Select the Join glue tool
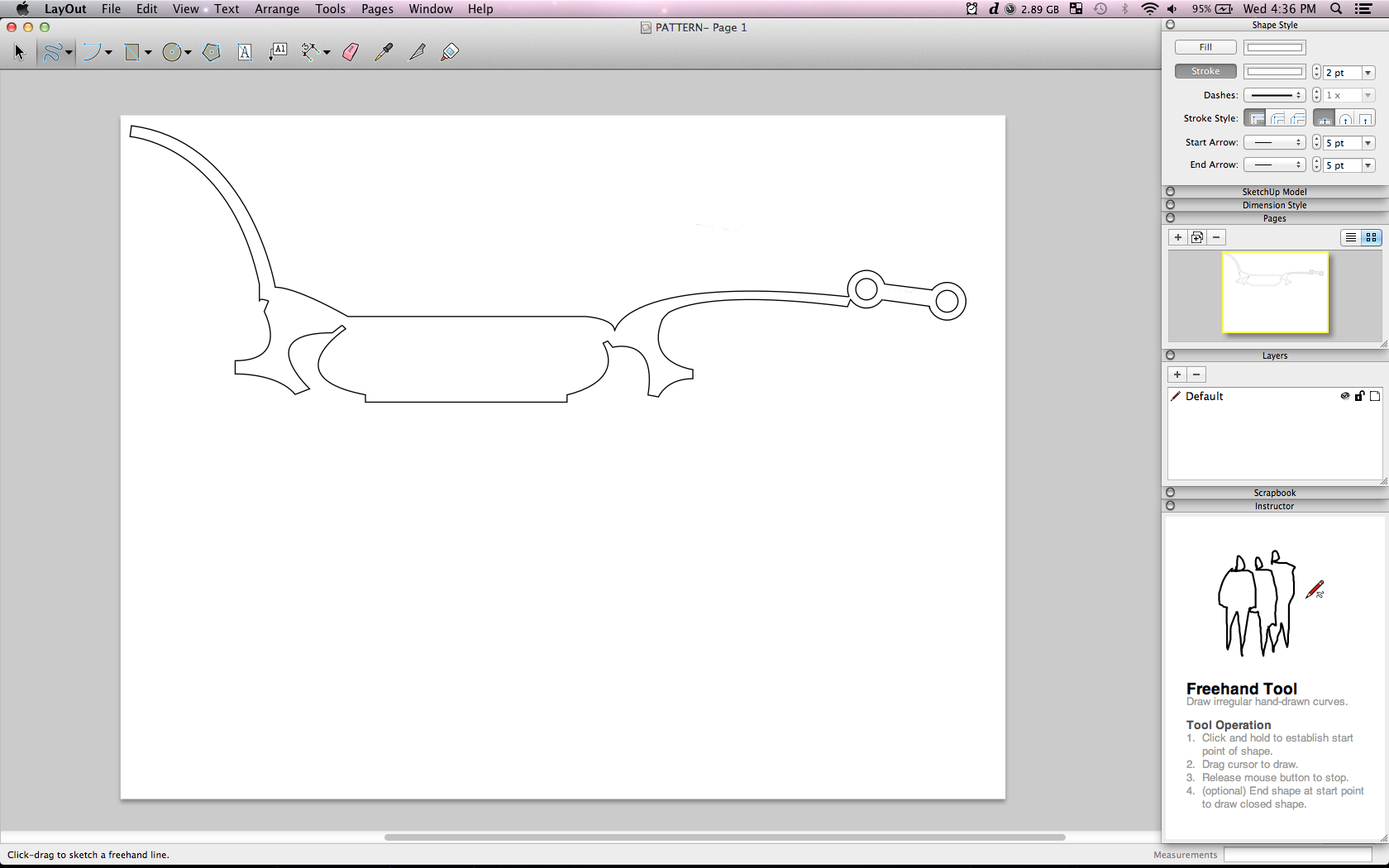 coord(450,52)
